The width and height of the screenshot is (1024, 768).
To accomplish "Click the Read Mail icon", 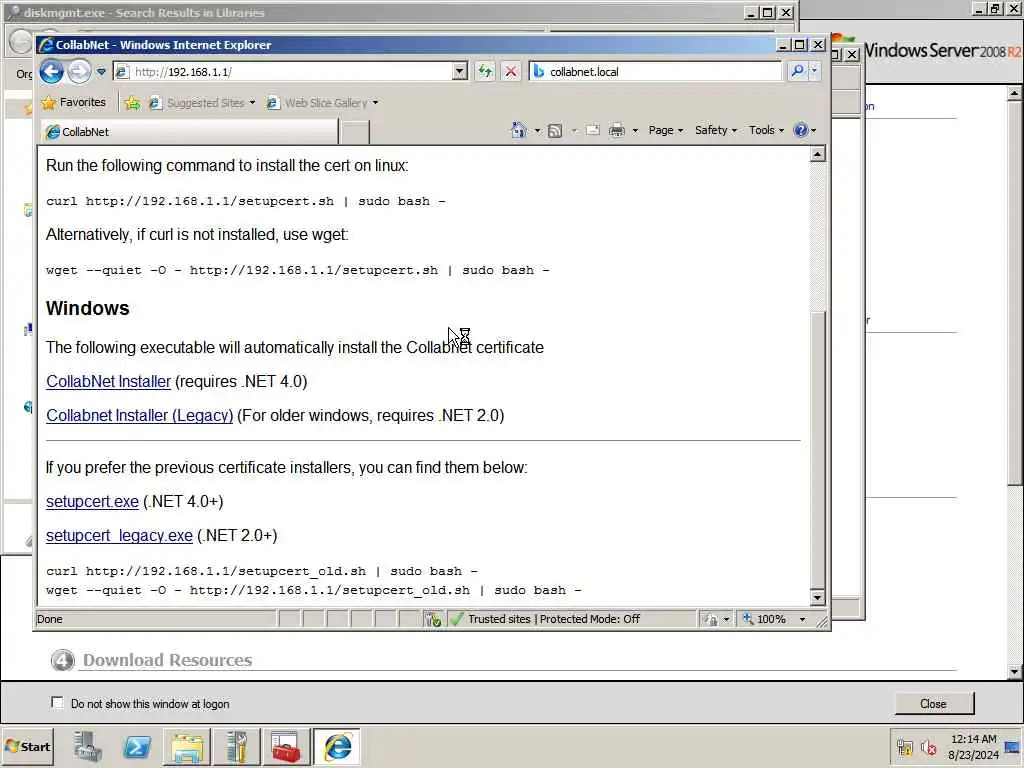I will (x=592, y=130).
